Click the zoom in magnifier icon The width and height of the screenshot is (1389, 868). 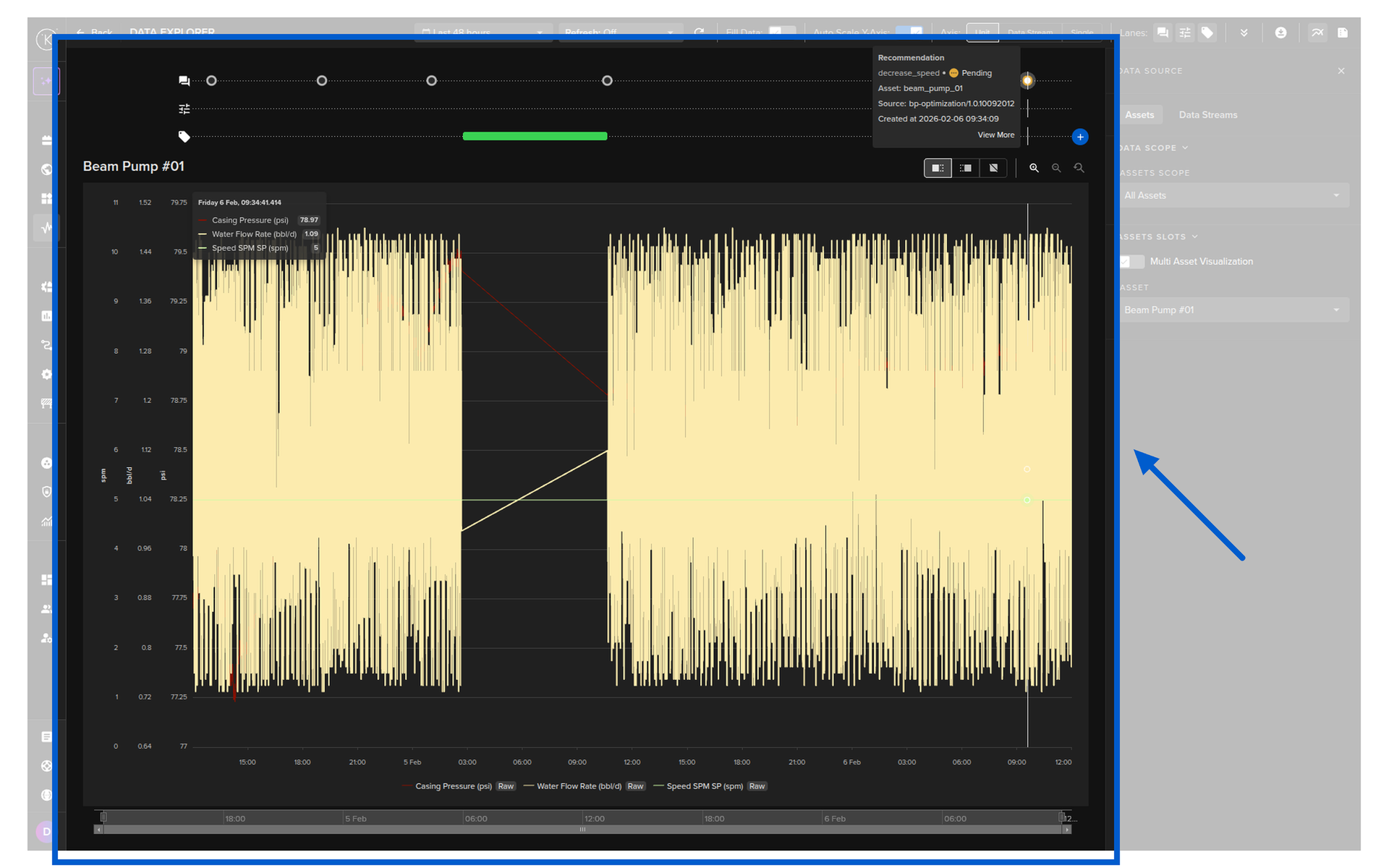[x=1034, y=168]
